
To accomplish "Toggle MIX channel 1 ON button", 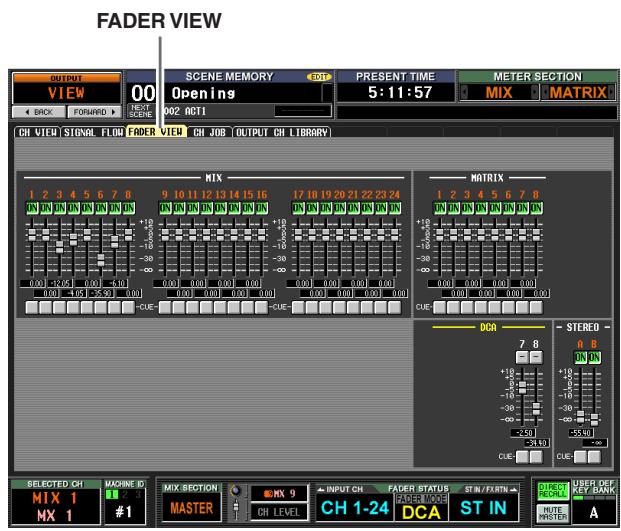I will [32, 208].
